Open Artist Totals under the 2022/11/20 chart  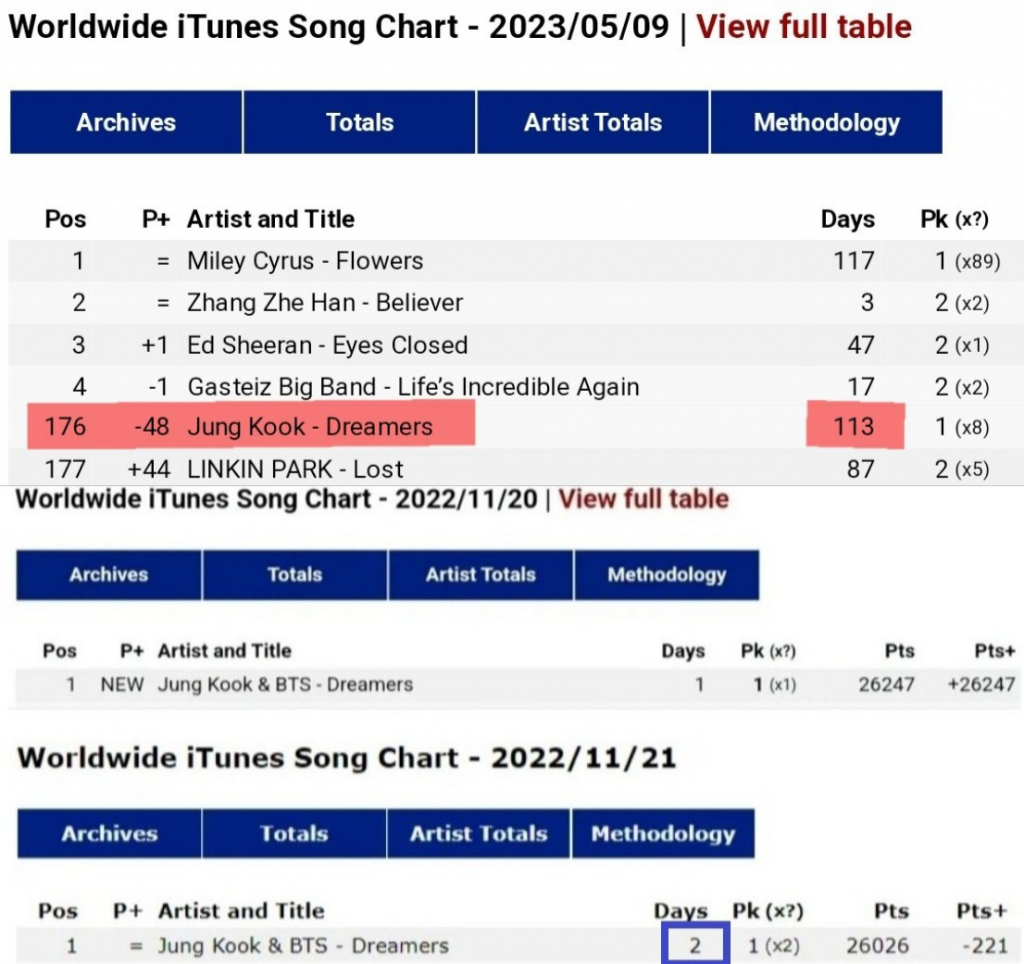[480, 575]
